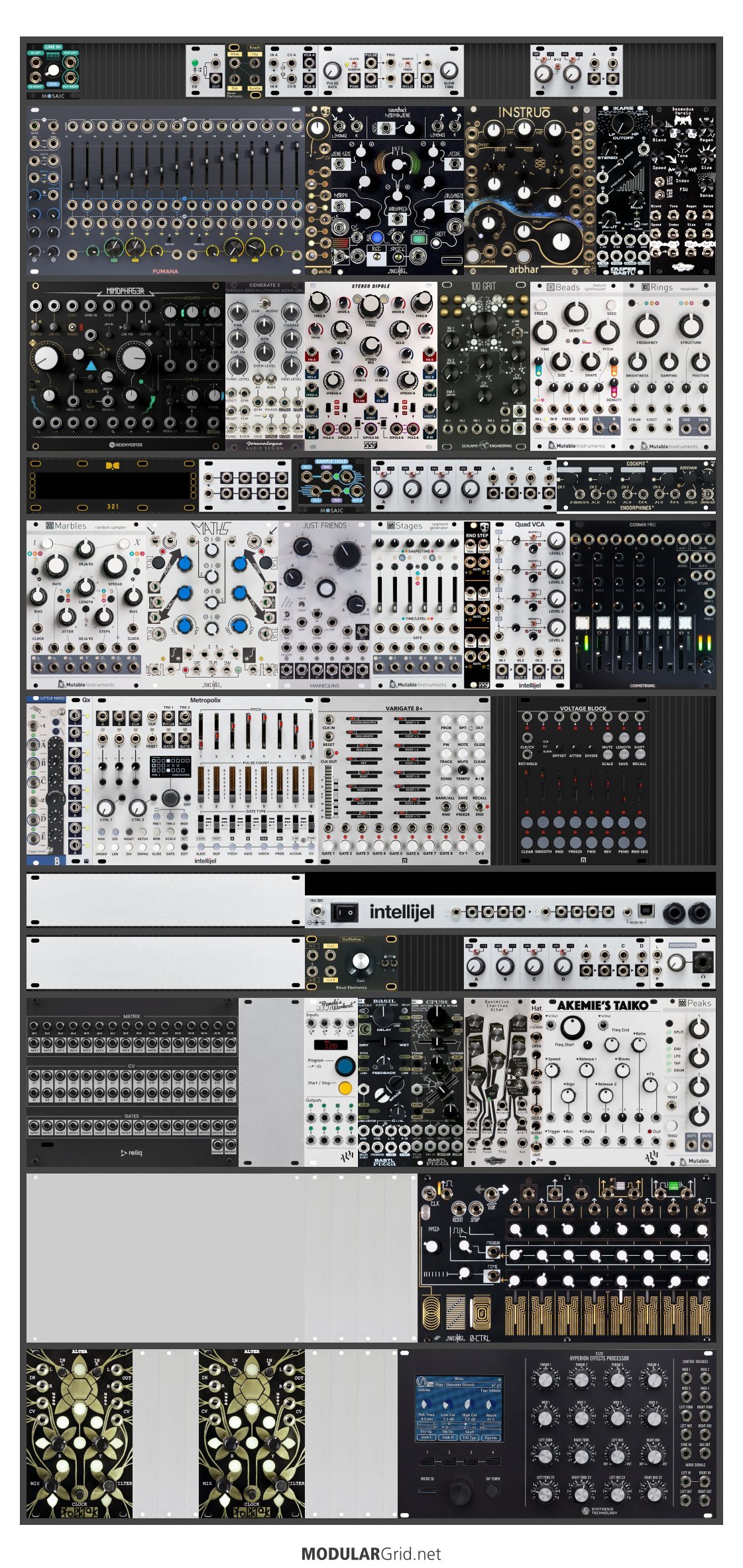Viewport: 743px width, 1568px height.
Task: Click the Maths title label
Action: coord(211,529)
